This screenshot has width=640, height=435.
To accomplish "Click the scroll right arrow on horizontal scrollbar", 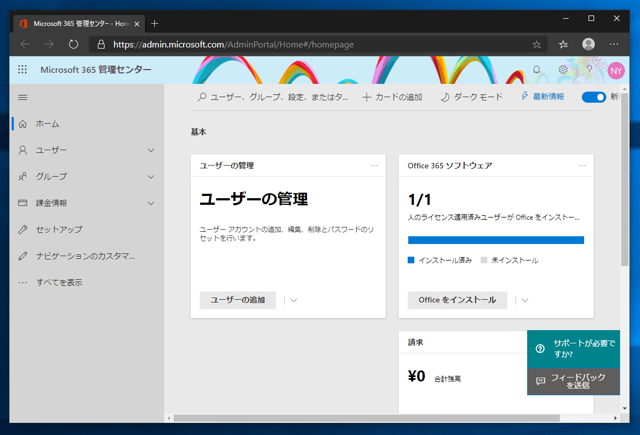I will tap(616, 418).
